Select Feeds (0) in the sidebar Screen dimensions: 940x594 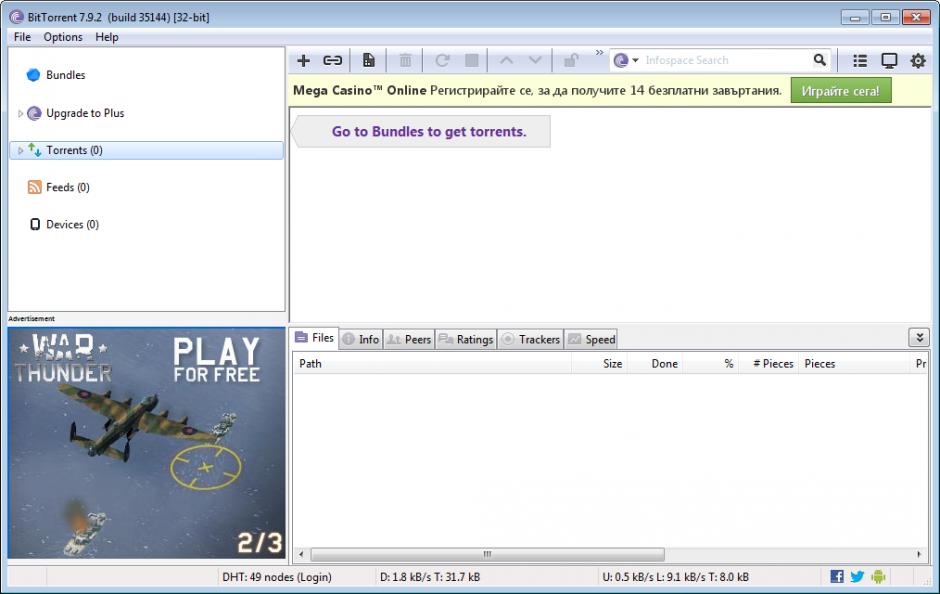[68, 188]
